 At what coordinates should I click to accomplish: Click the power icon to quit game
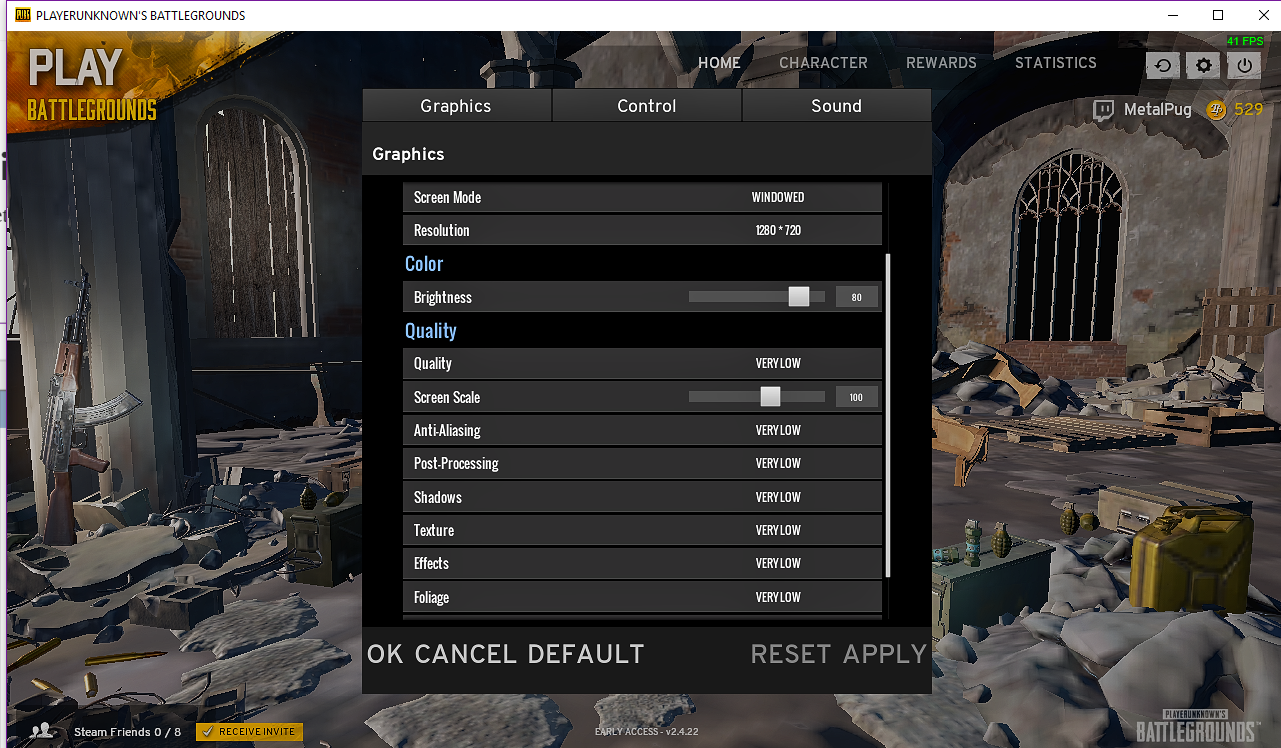(x=1244, y=65)
